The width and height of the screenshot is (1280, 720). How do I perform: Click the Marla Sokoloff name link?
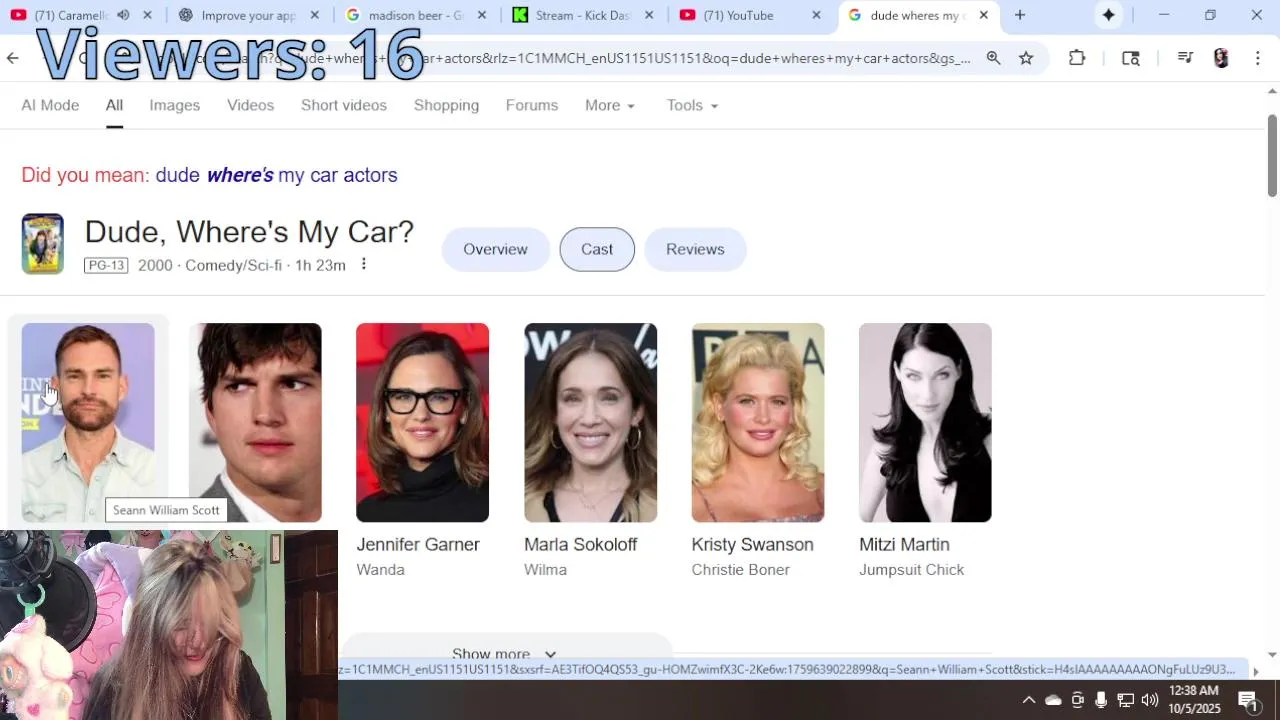(x=580, y=544)
